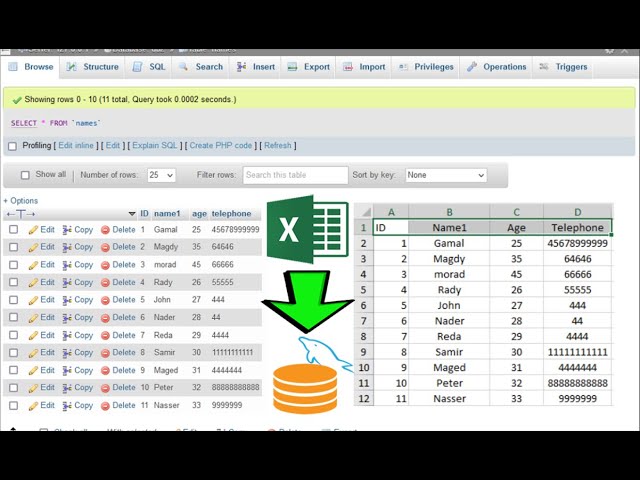Screen dimensions: 640x480
Task: Open the Export tab
Action: 309,67
